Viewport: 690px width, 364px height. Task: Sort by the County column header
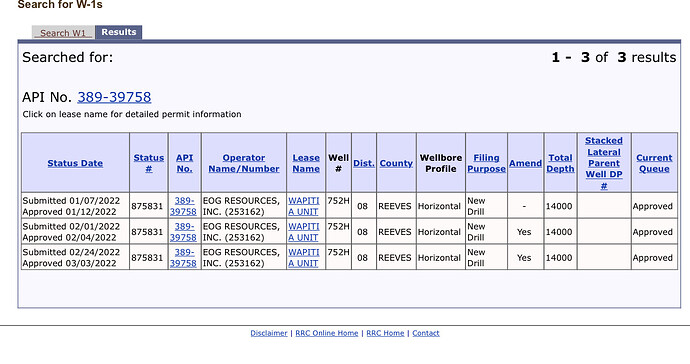(x=396, y=163)
